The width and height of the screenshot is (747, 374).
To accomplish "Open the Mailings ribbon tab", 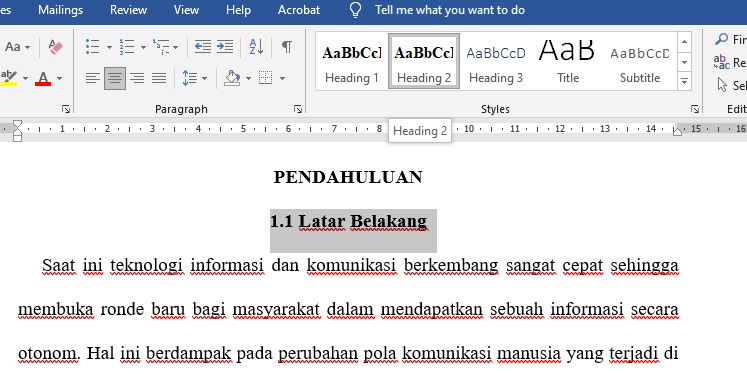I will [61, 10].
